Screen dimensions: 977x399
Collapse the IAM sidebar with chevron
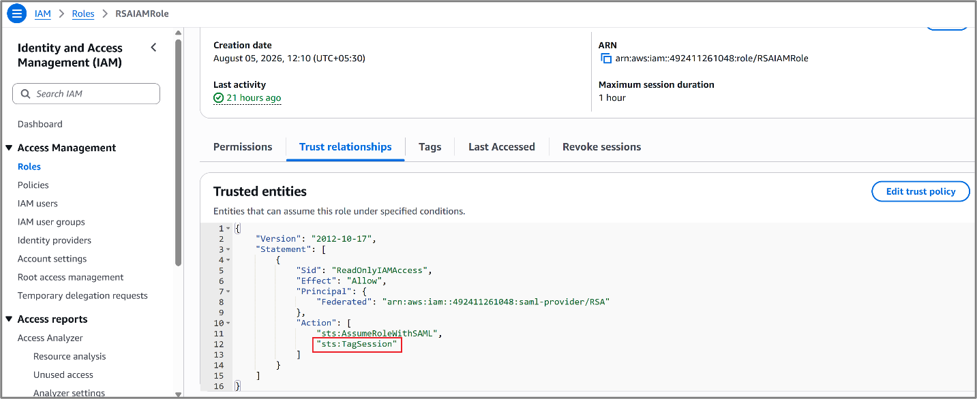154,48
